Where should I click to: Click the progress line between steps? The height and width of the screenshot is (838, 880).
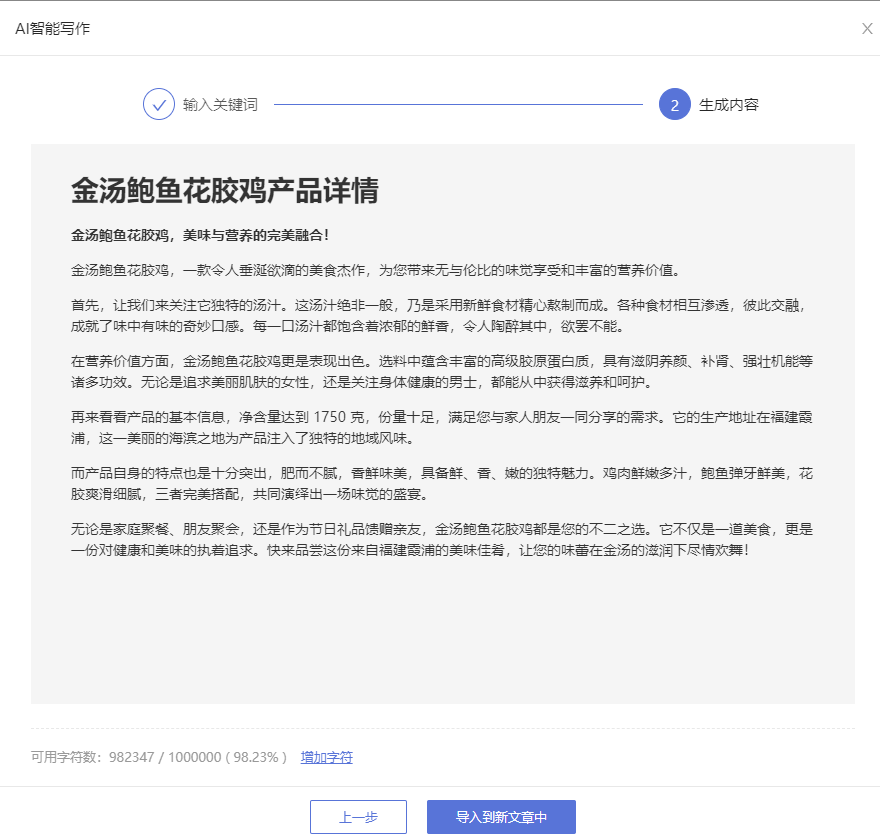point(458,104)
